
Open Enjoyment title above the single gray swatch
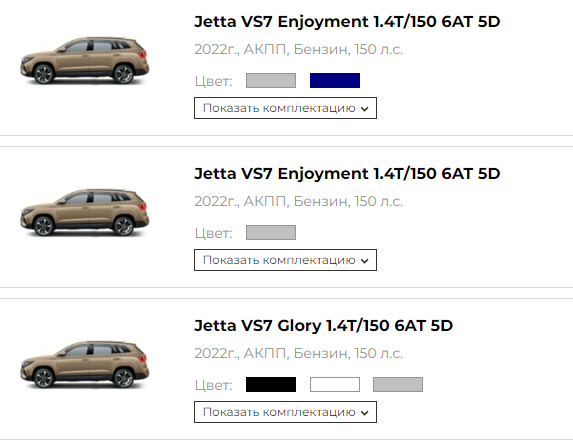click(x=347, y=174)
